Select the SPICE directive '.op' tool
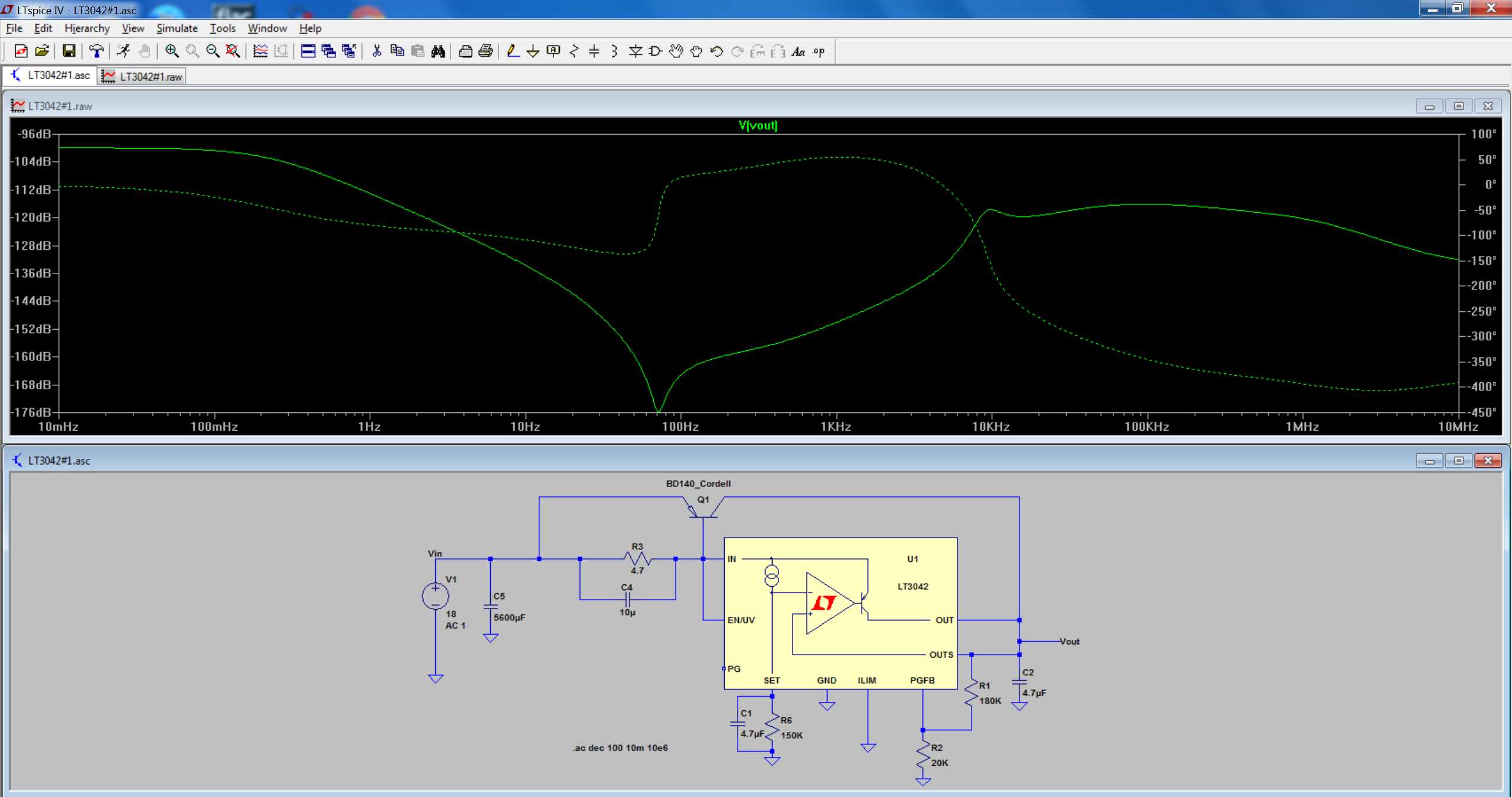The image size is (1512, 797). [x=819, y=51]
